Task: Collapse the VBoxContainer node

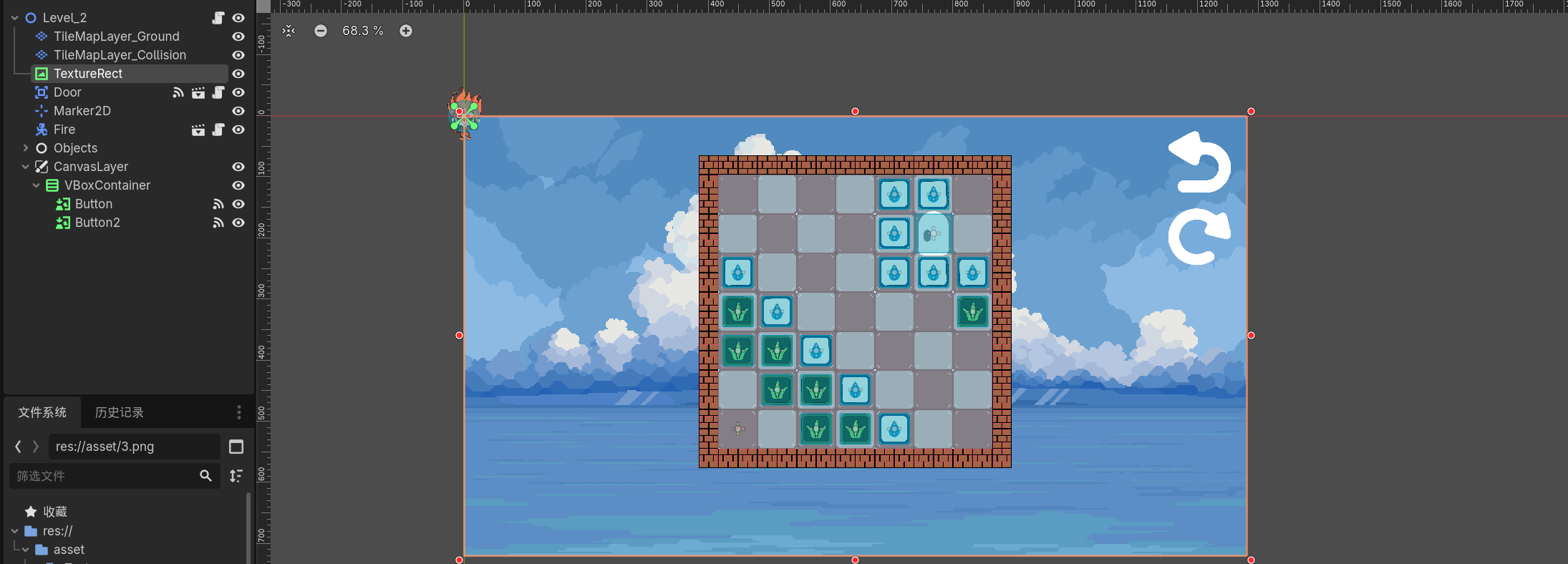Action: [36, 185]
